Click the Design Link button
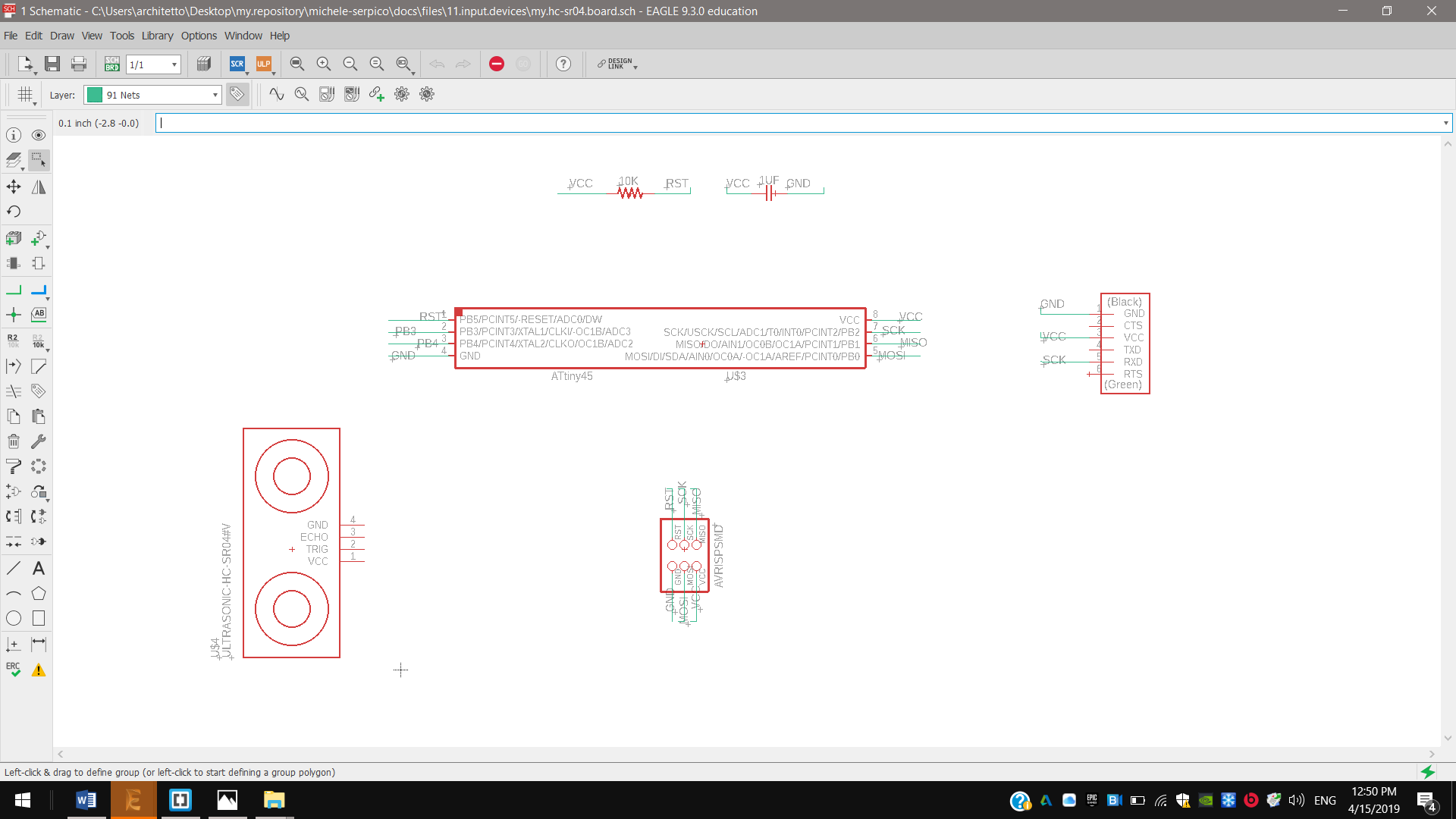Screen dimensions: 1456x819 tap(617, 64)
